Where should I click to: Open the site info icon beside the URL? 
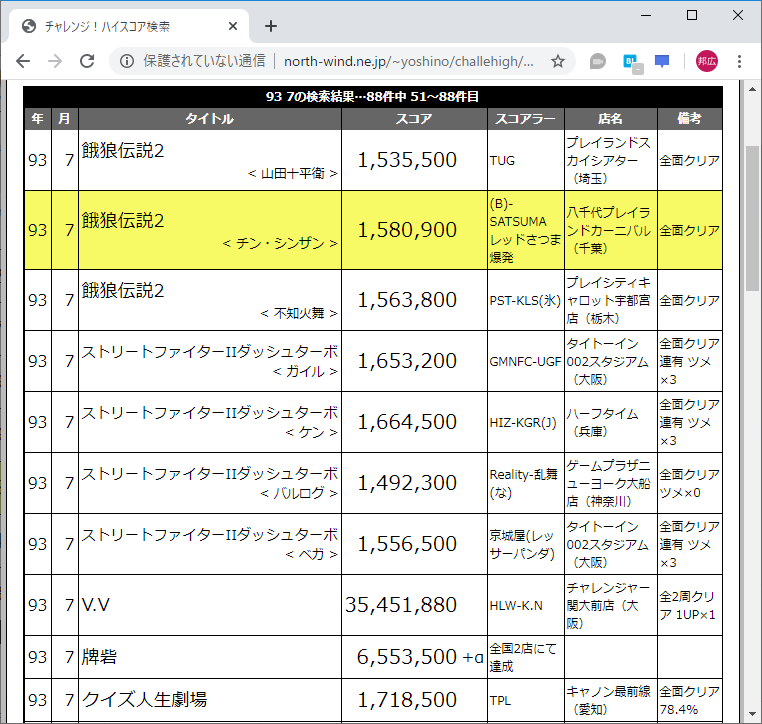[x=127, y=61]
